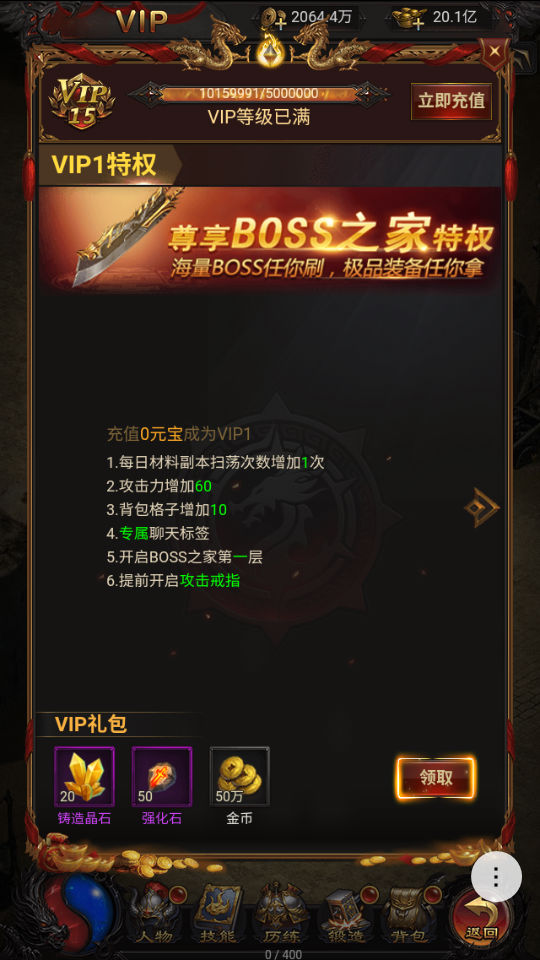
Task: Tap the 金币 gold coins reward item
Action: click(x=239, y=776)
